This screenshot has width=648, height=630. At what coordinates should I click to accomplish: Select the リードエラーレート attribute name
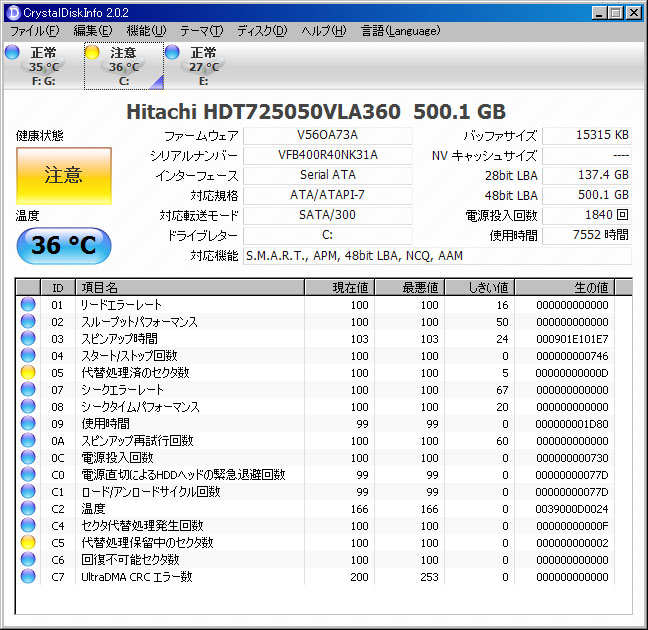point(121,305)
